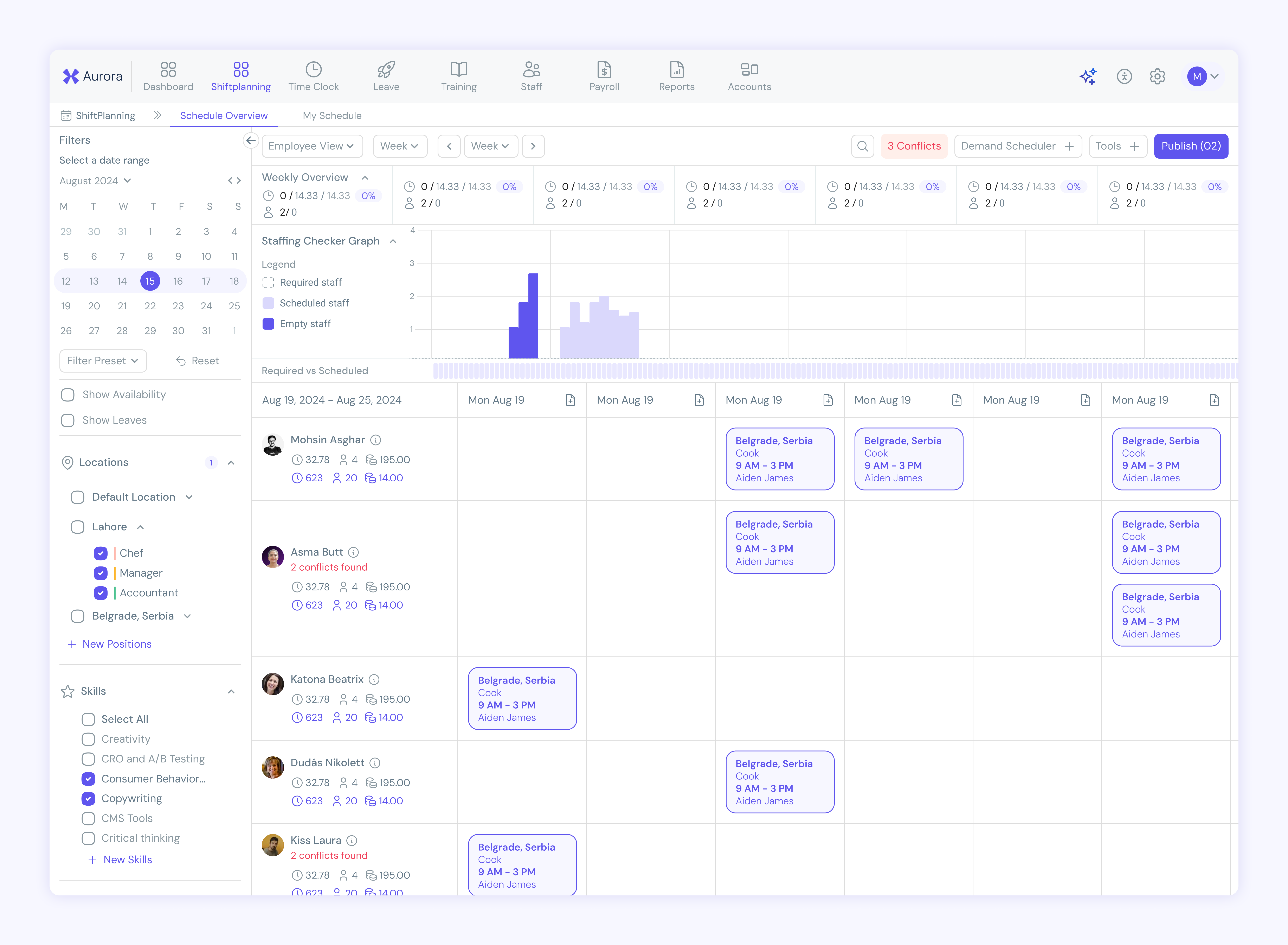Select August 15 on the mini calendar
This screenshot has height=945, width=1288.
point(150,281)
